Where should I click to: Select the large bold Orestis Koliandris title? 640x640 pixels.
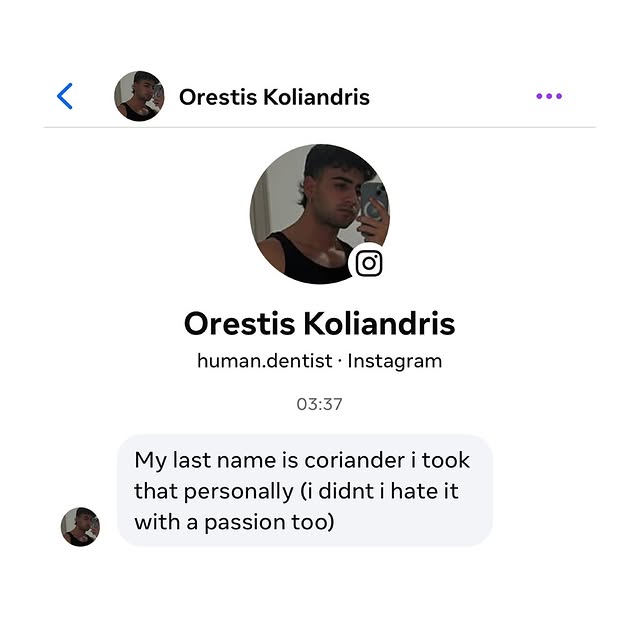(319, 323)
